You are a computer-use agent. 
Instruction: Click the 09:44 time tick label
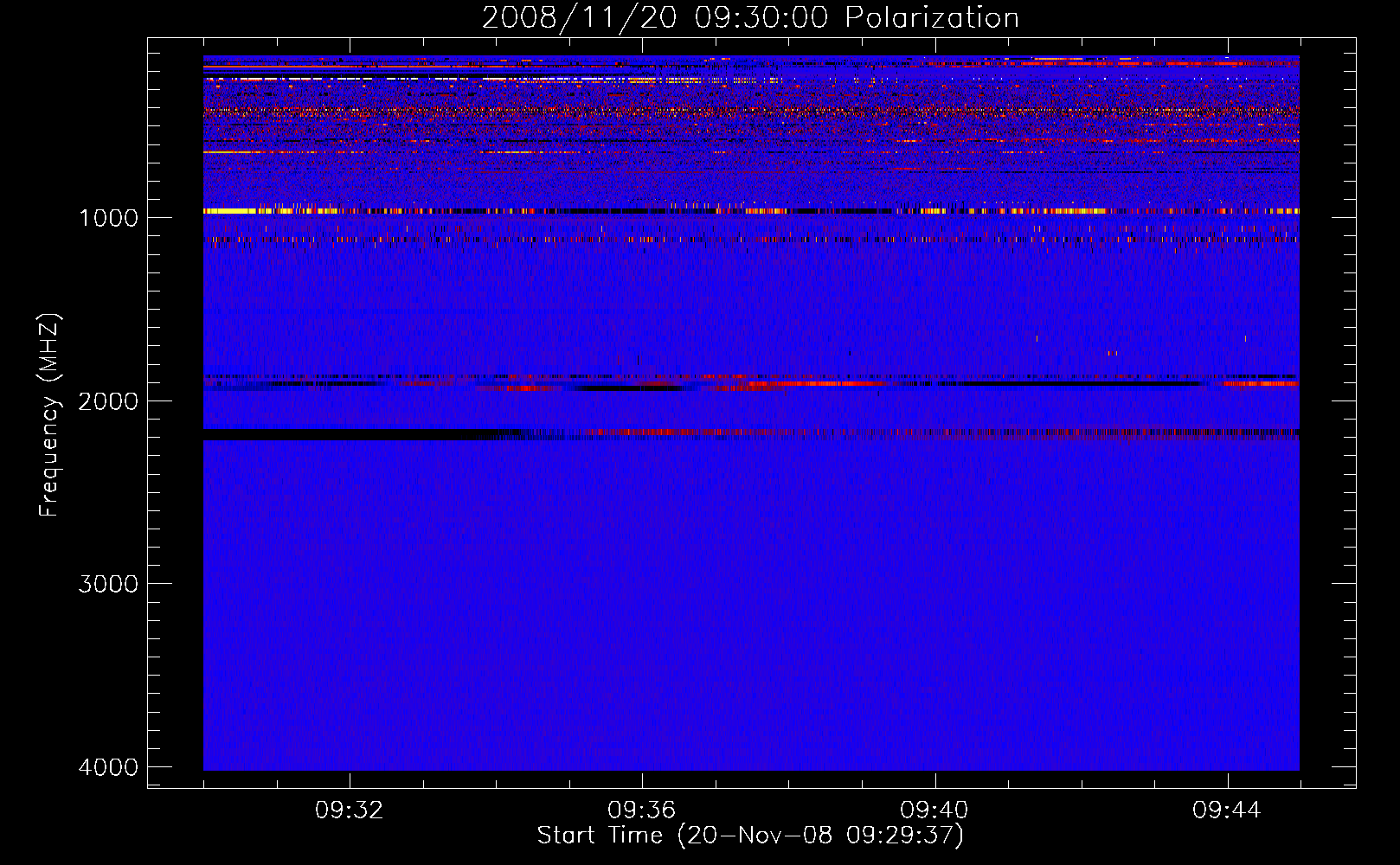[x=1227, y=811]
